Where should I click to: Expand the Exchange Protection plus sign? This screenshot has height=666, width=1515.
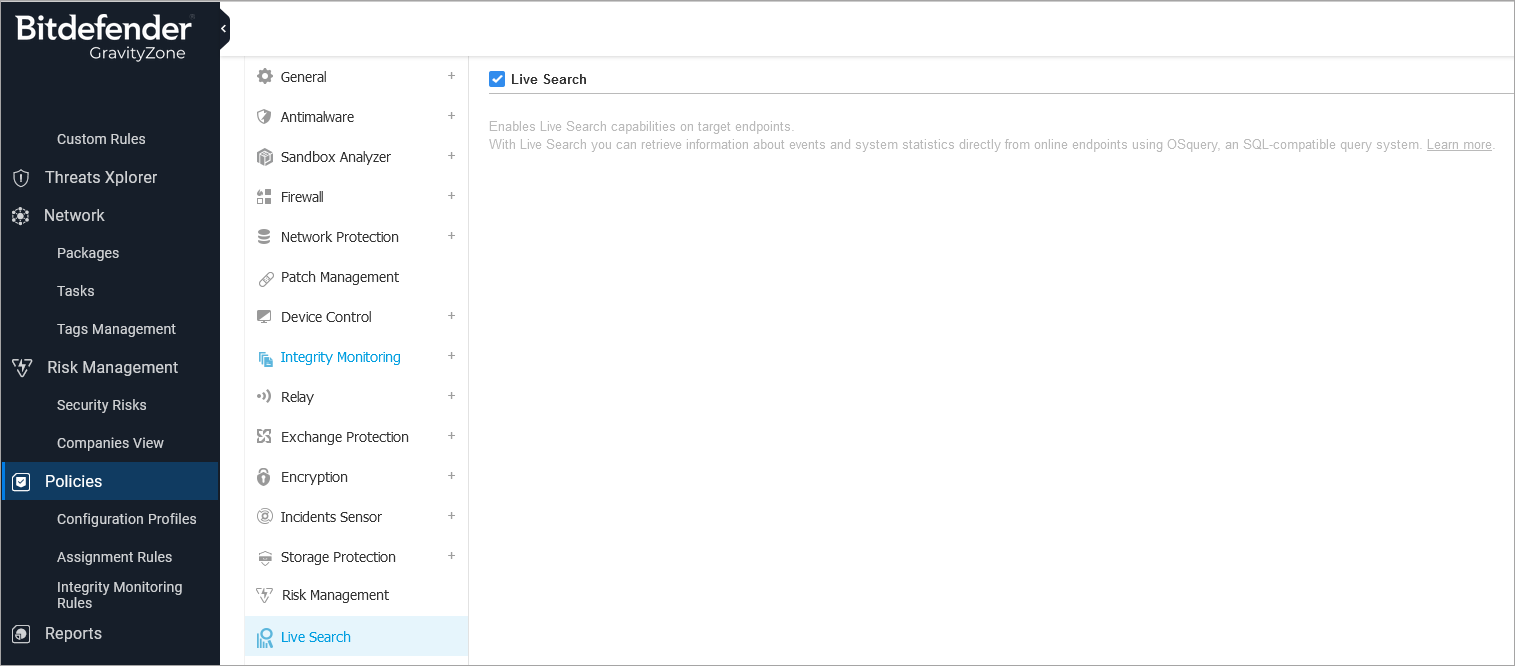click(451, 436)
